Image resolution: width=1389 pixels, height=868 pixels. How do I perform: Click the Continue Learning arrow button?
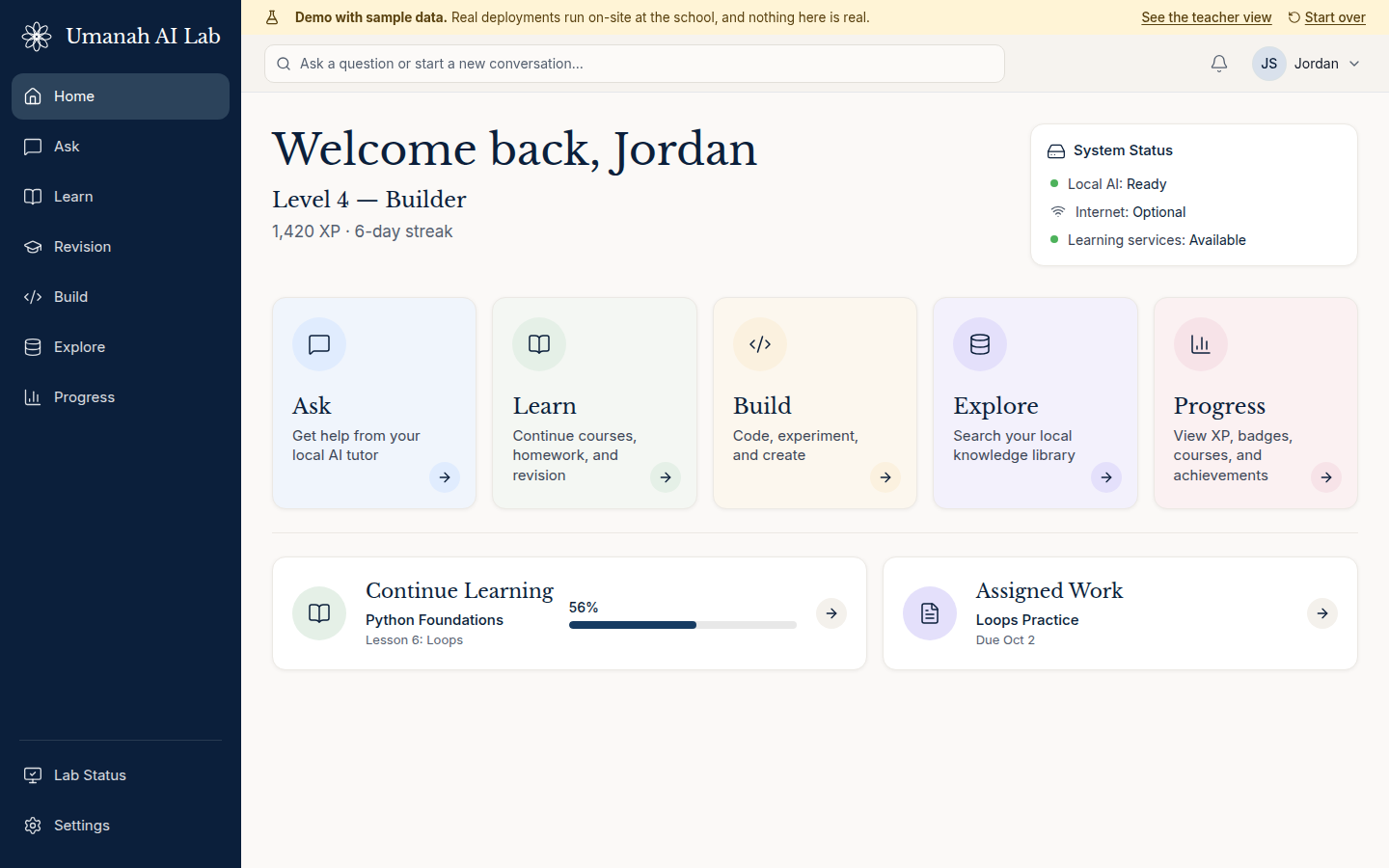click(831, 613)
